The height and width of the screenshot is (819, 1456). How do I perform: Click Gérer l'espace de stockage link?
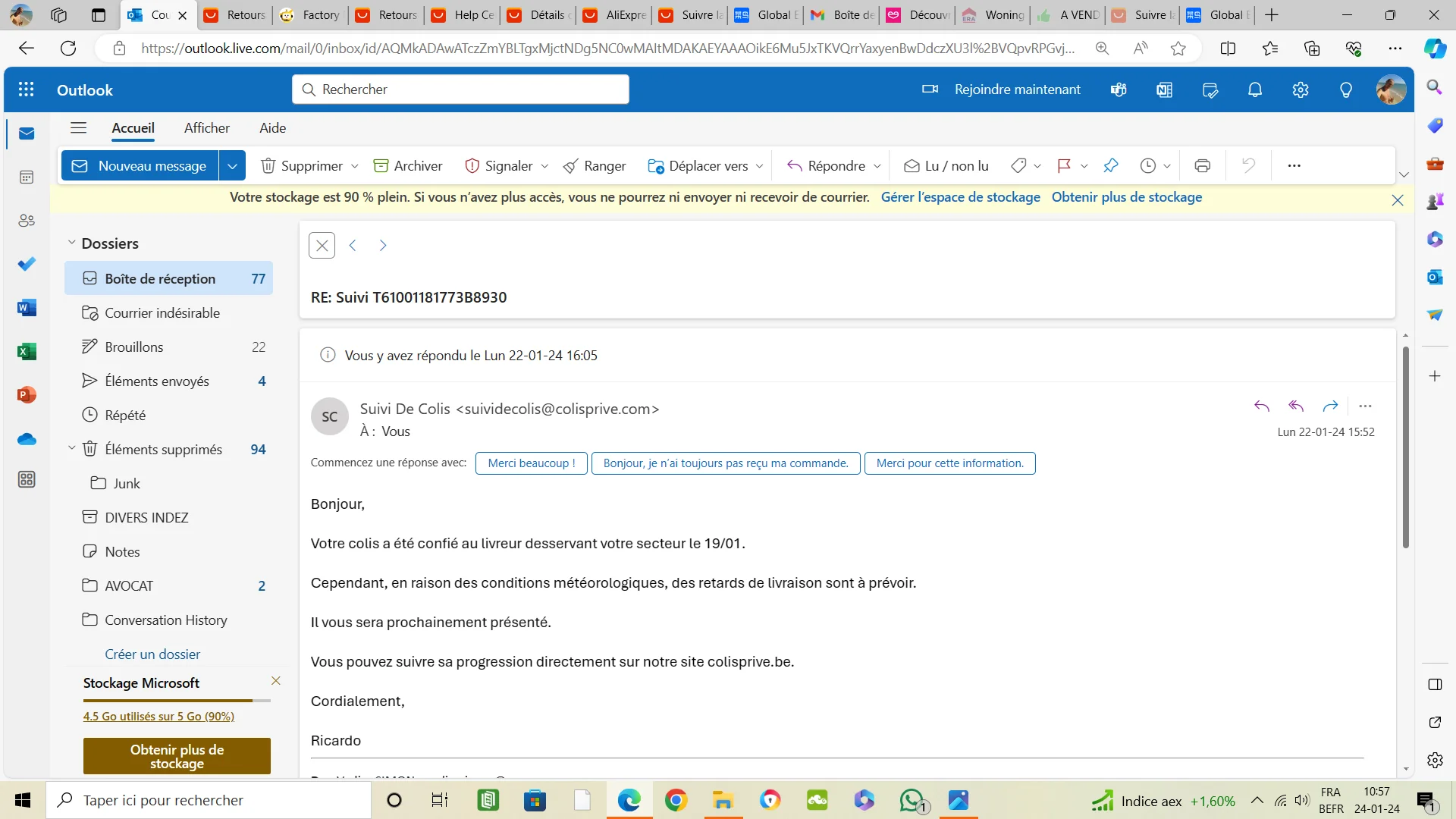click(x=961, y=197)
